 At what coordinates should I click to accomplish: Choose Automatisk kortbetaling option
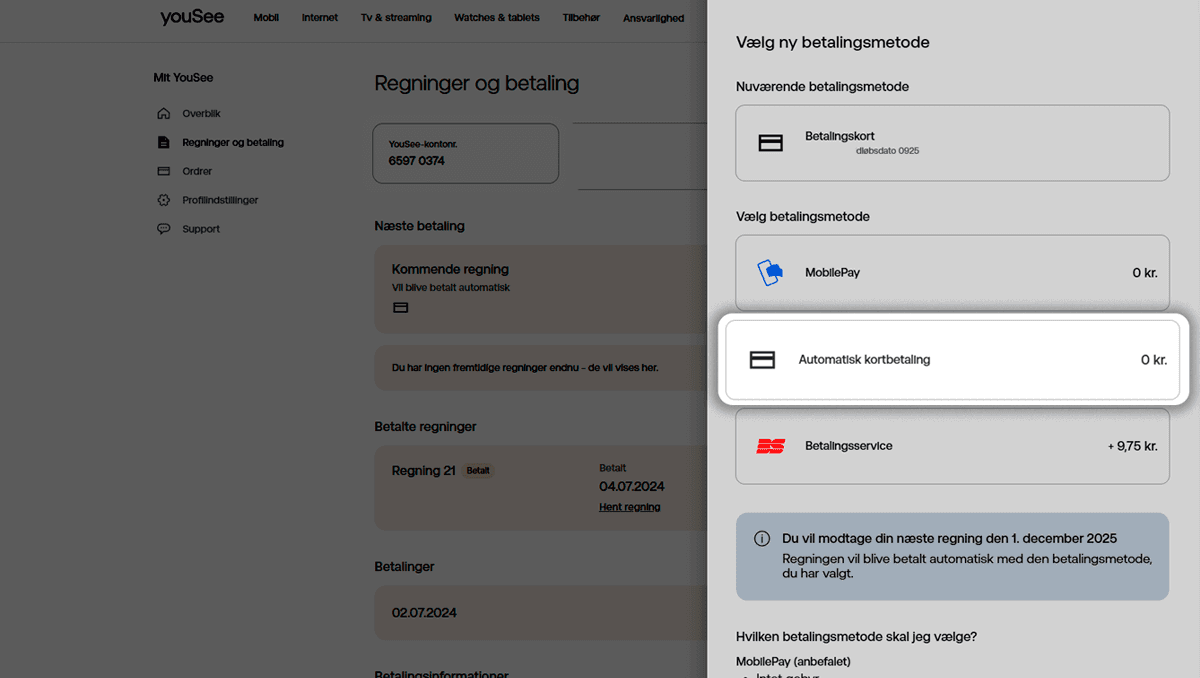[952, 360]
